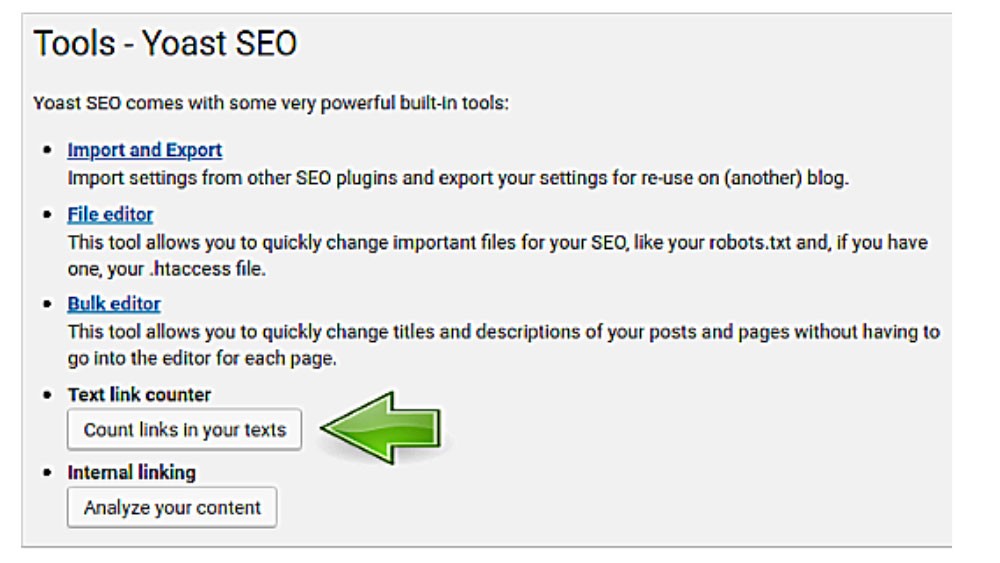Click the bullet beside Internal linking

(x=49, y=472)
